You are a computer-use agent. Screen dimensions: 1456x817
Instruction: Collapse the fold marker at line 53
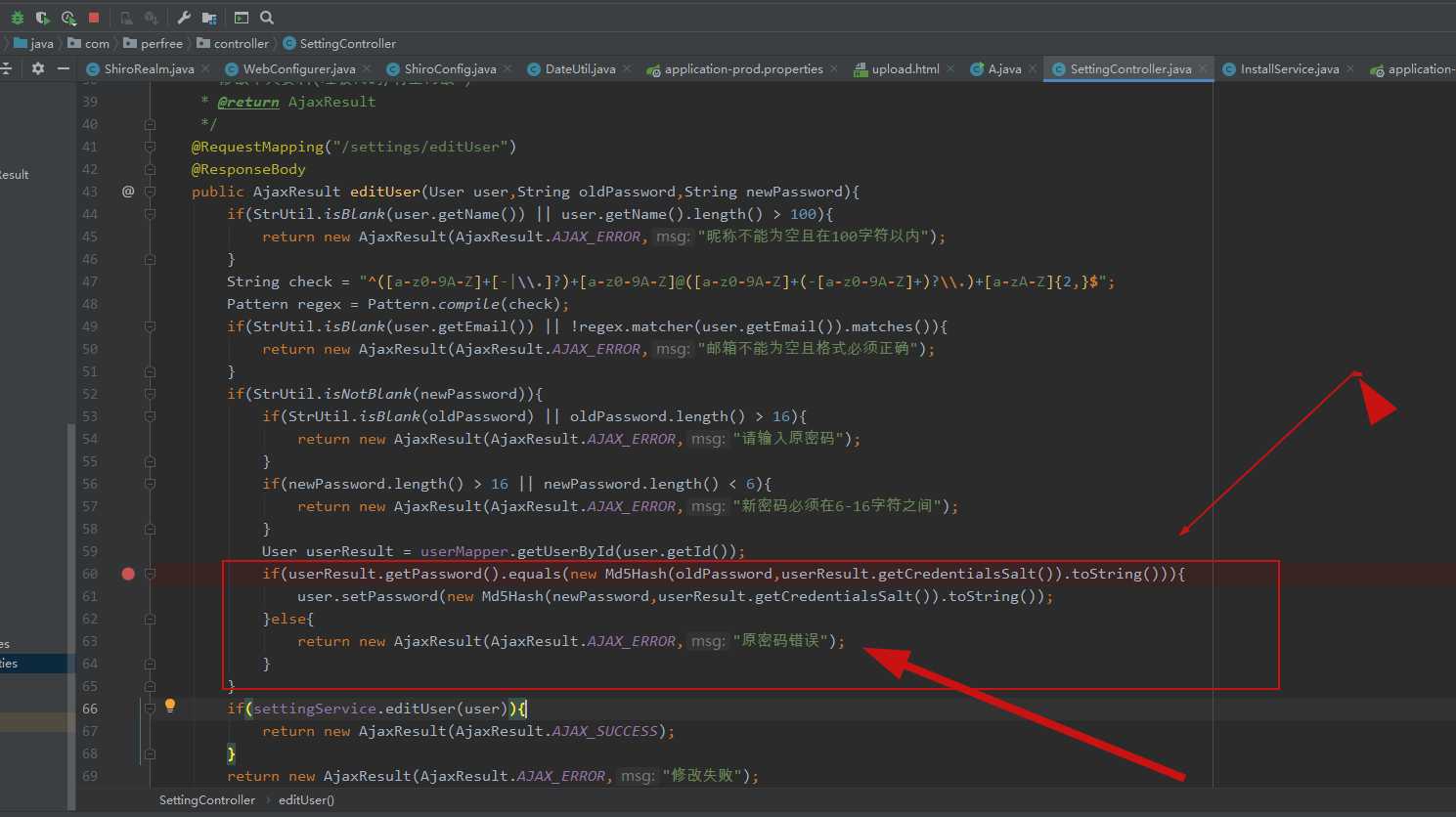click(x=150, y=416)
